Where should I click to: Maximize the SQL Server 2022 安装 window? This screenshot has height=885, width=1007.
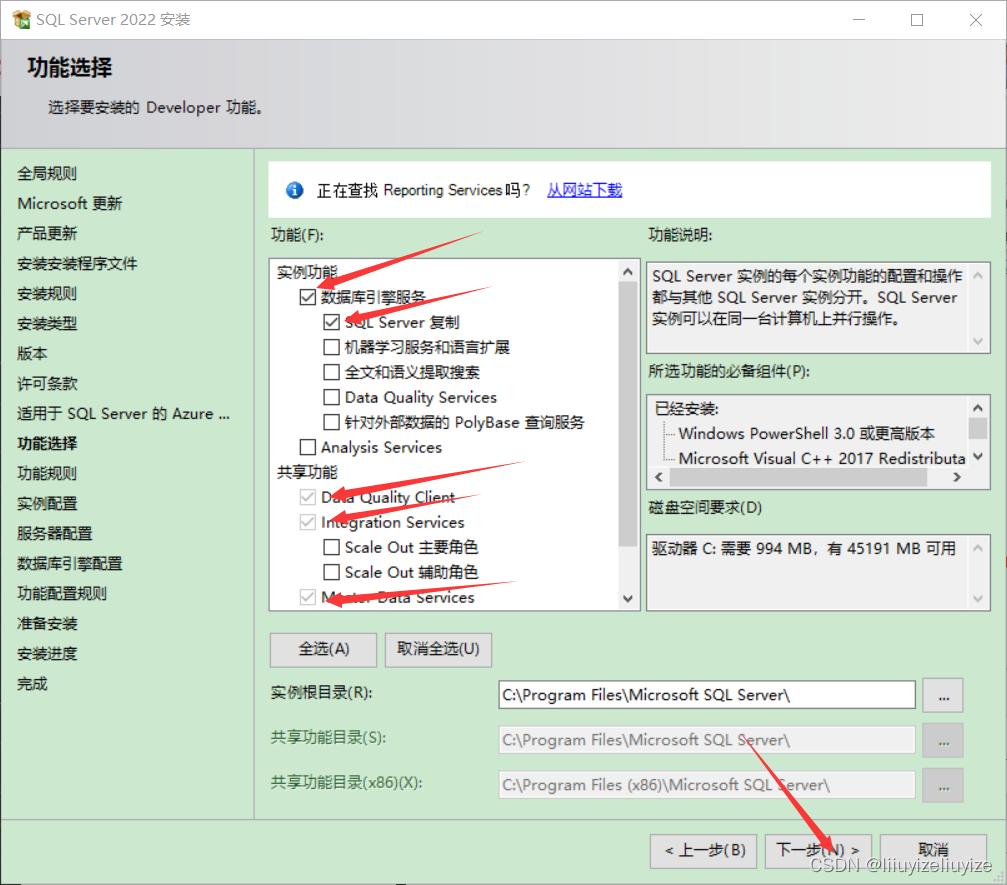pyautogui.click(x=917, y=20)
